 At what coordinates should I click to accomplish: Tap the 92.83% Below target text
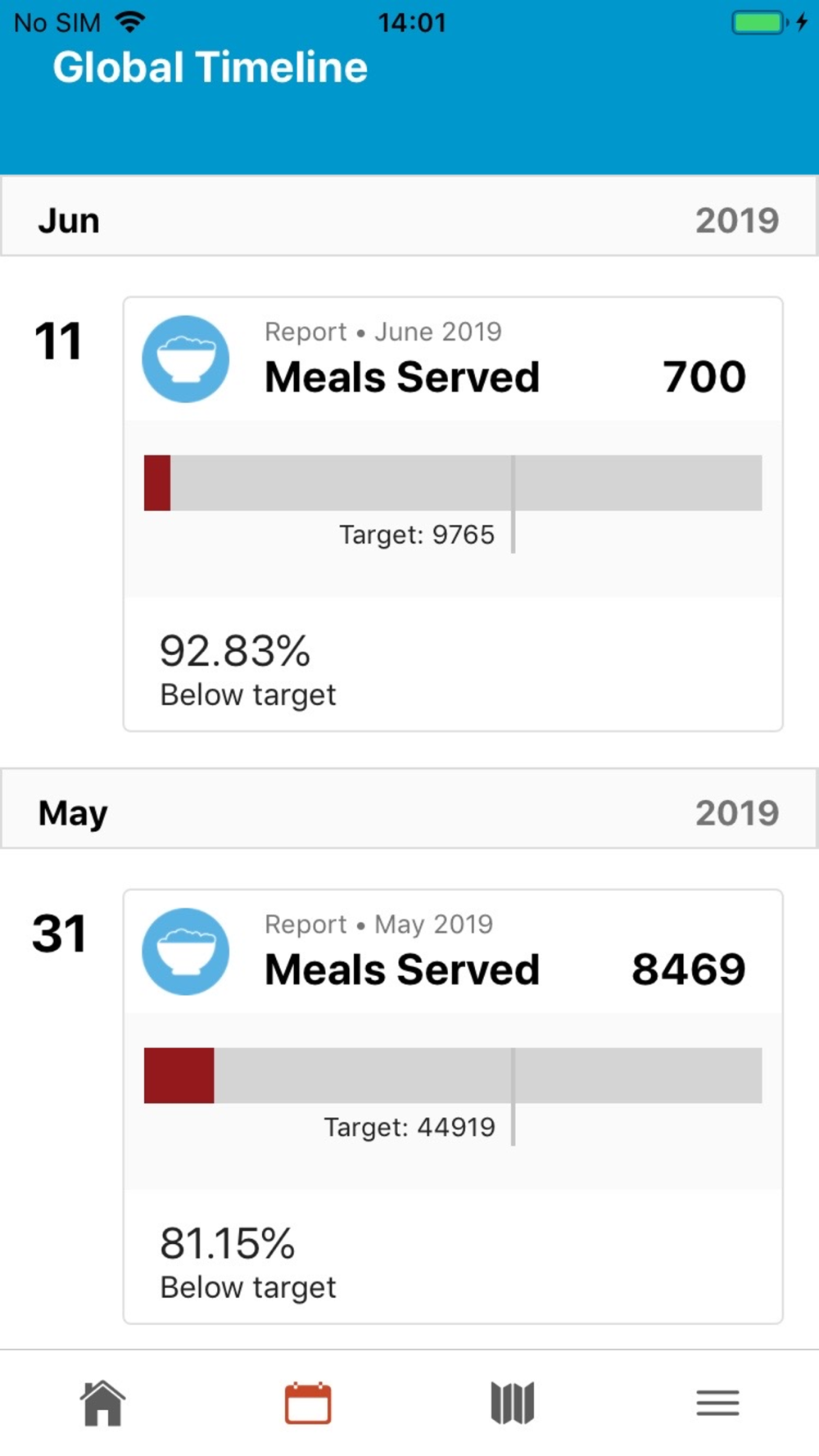point(248,670)
